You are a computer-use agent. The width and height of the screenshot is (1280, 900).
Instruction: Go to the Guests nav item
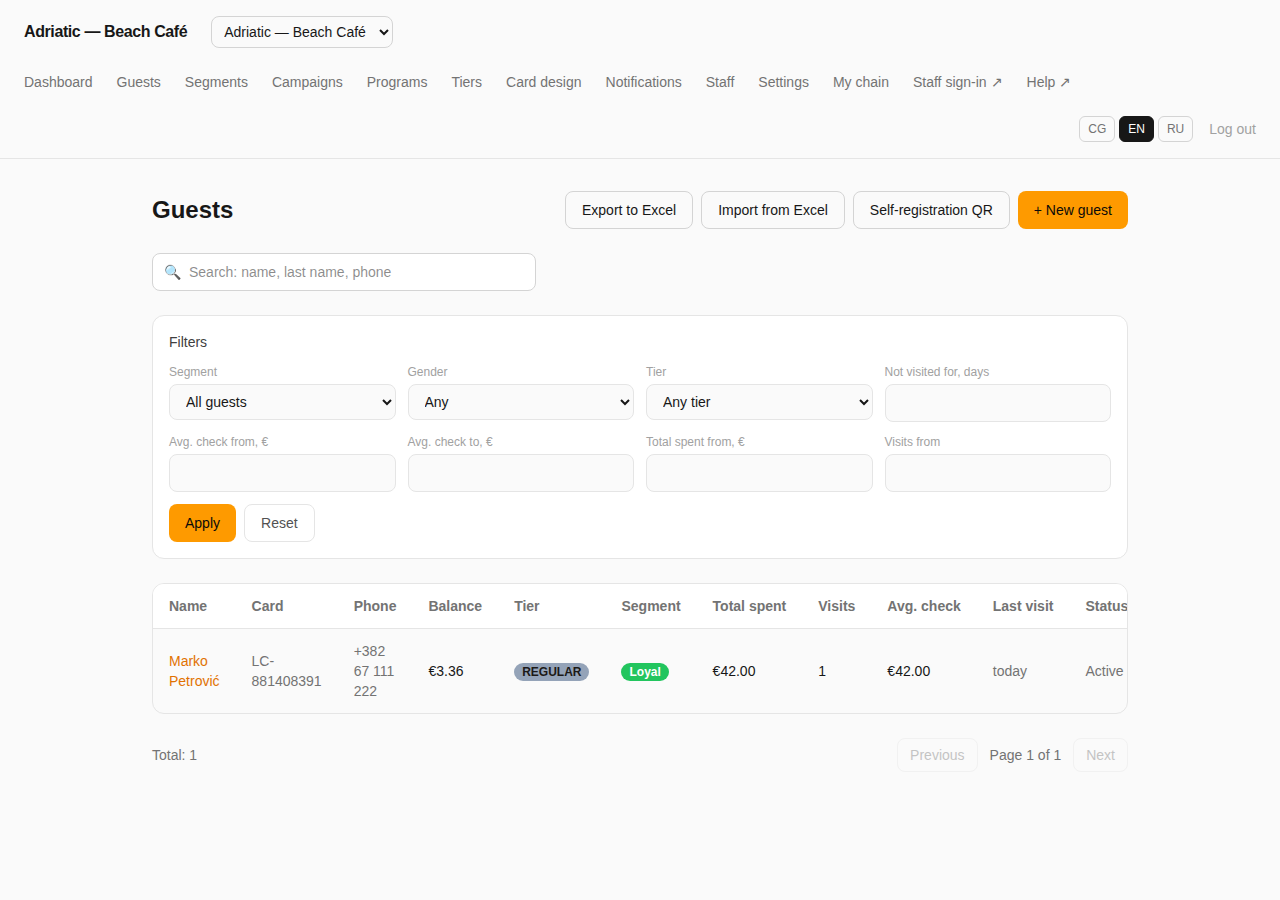pos(138,82)
